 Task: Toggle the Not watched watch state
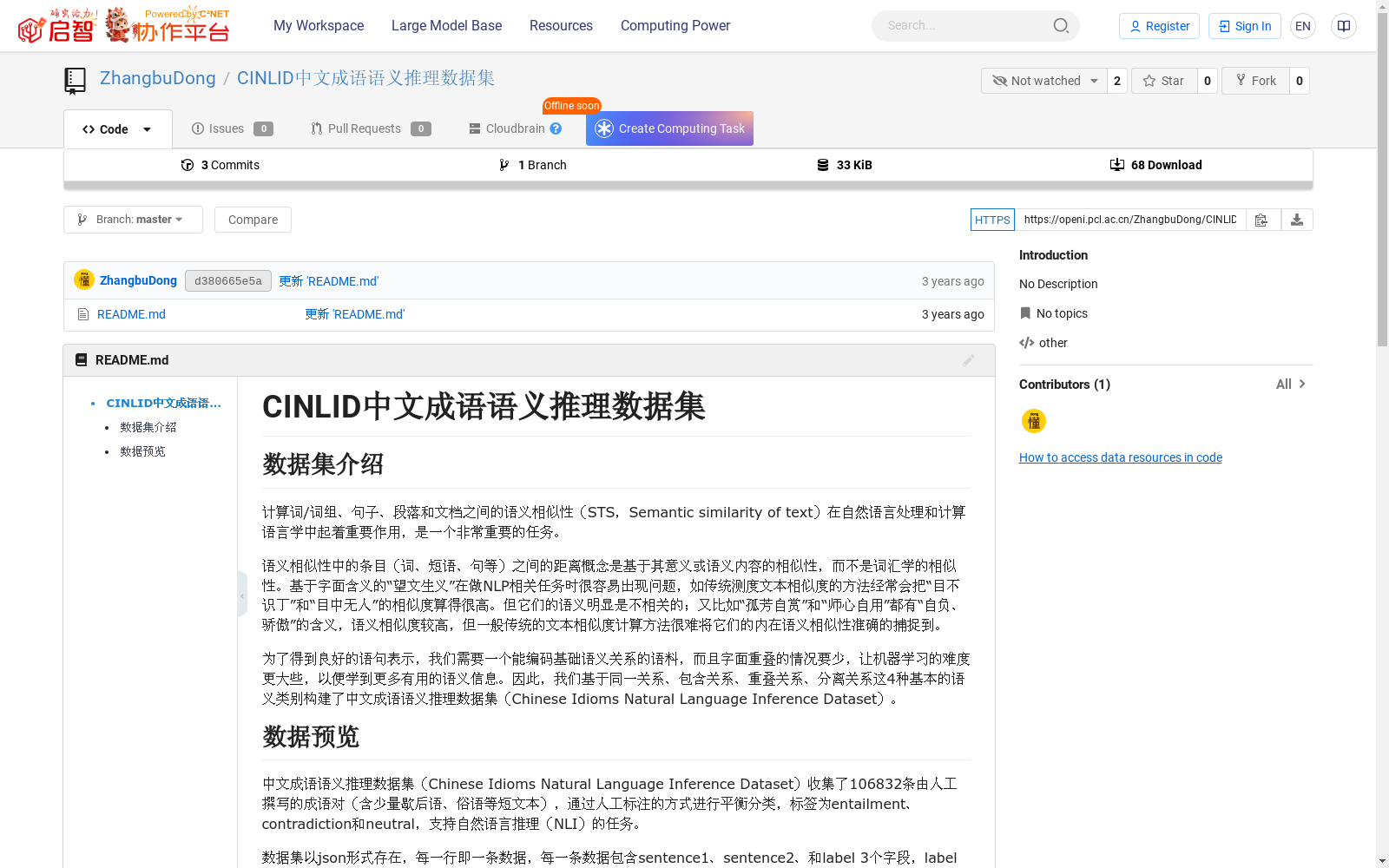[1043, 80]
